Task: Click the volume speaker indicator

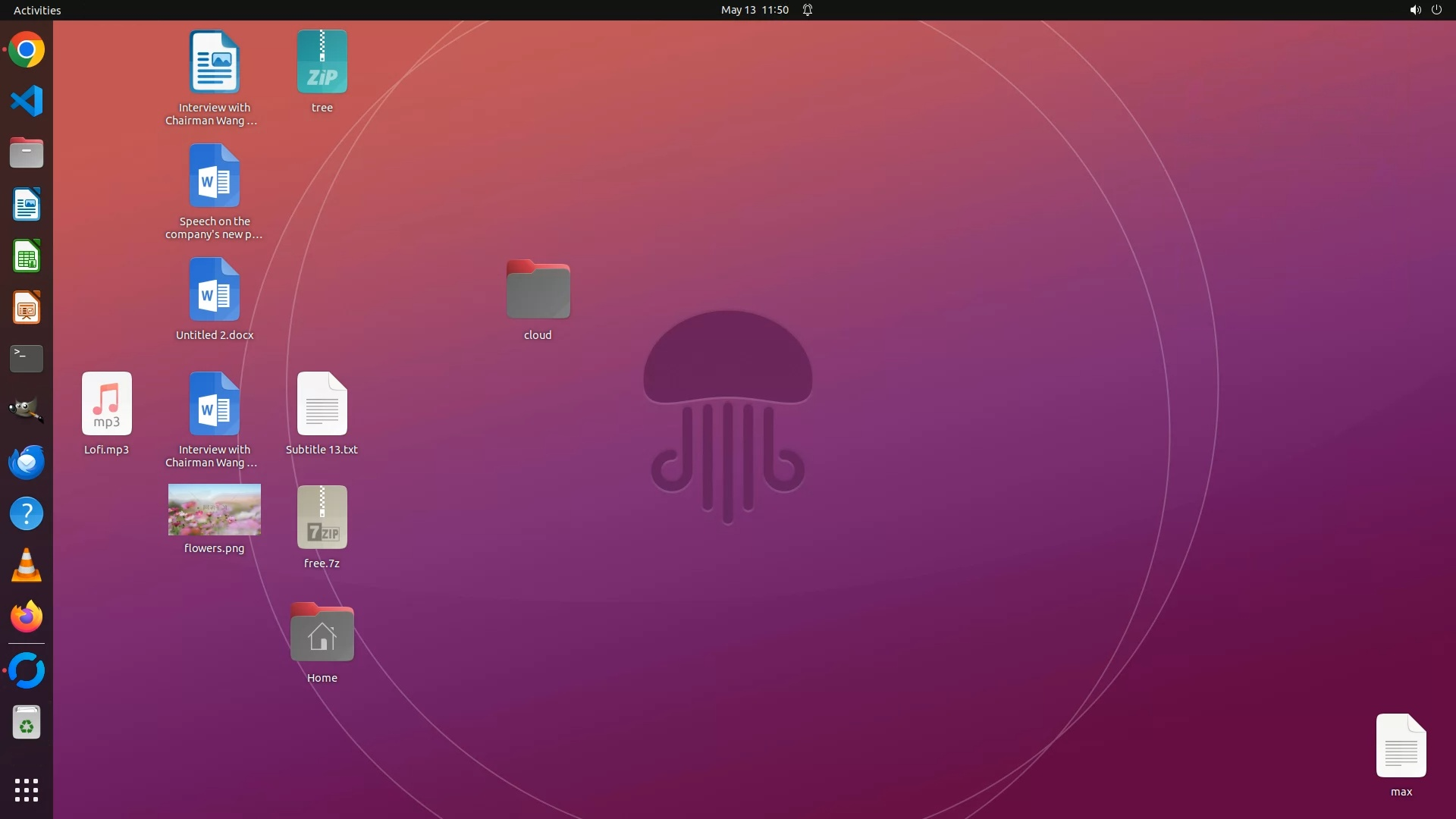Action: pos(1414,10)
